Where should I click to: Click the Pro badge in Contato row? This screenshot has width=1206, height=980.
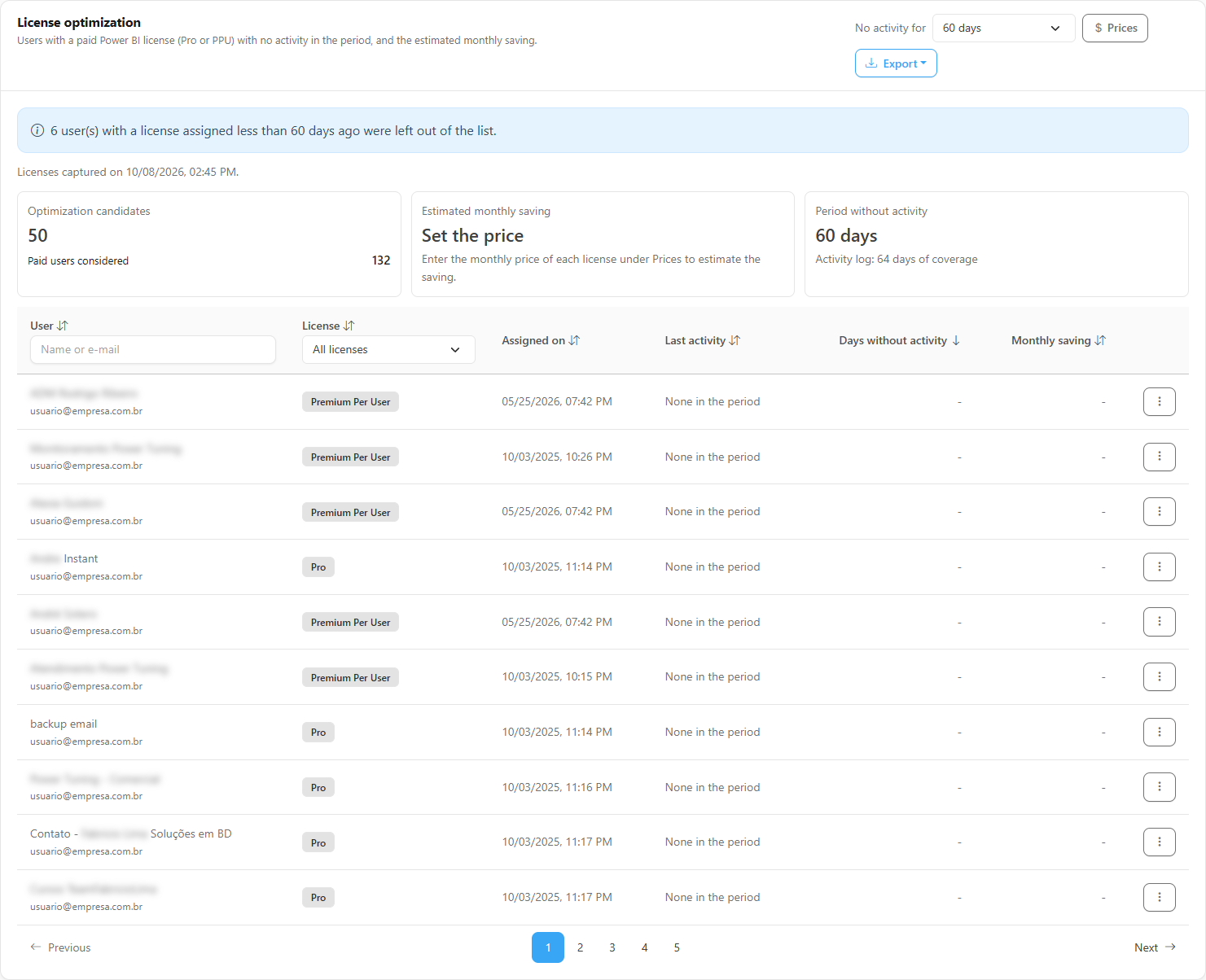(318, 842)
